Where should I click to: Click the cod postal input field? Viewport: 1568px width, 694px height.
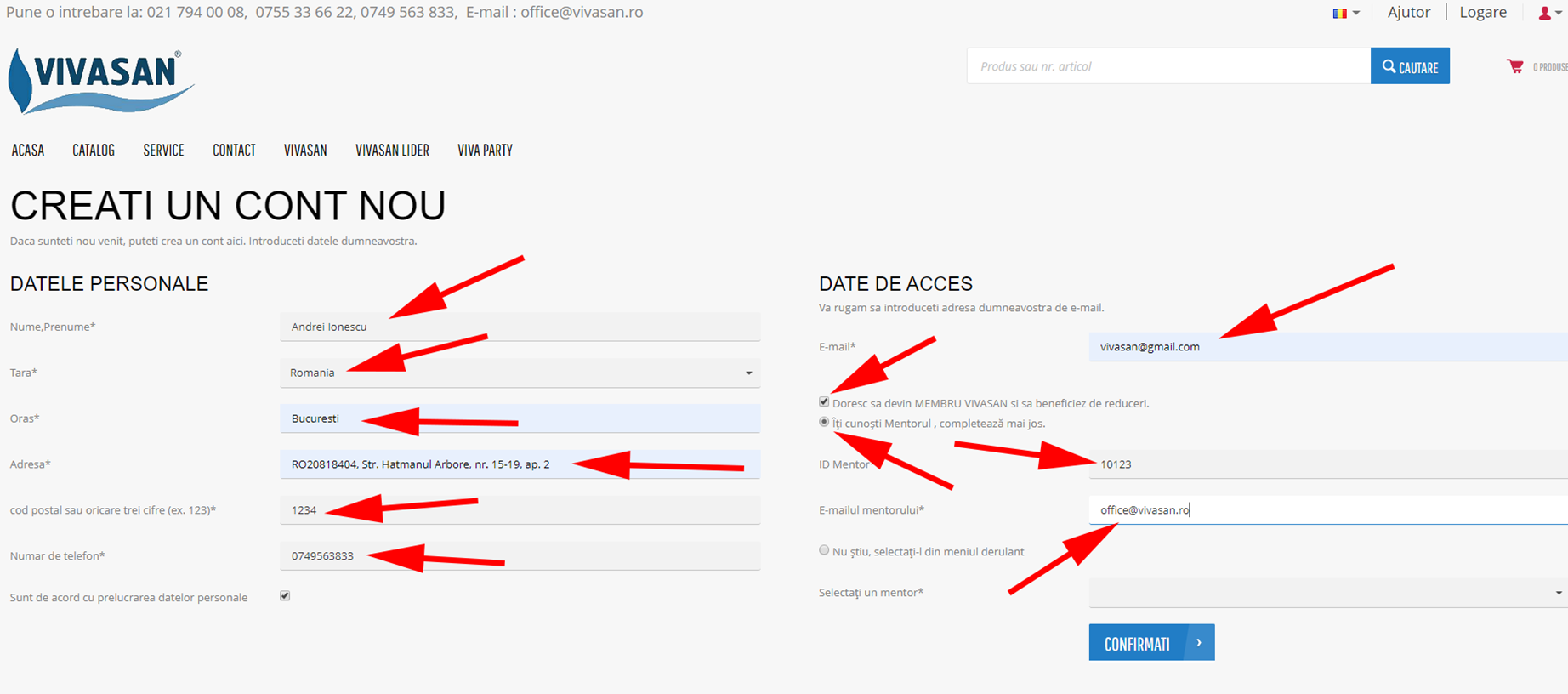pyautogui.click(x=520, y=510)
